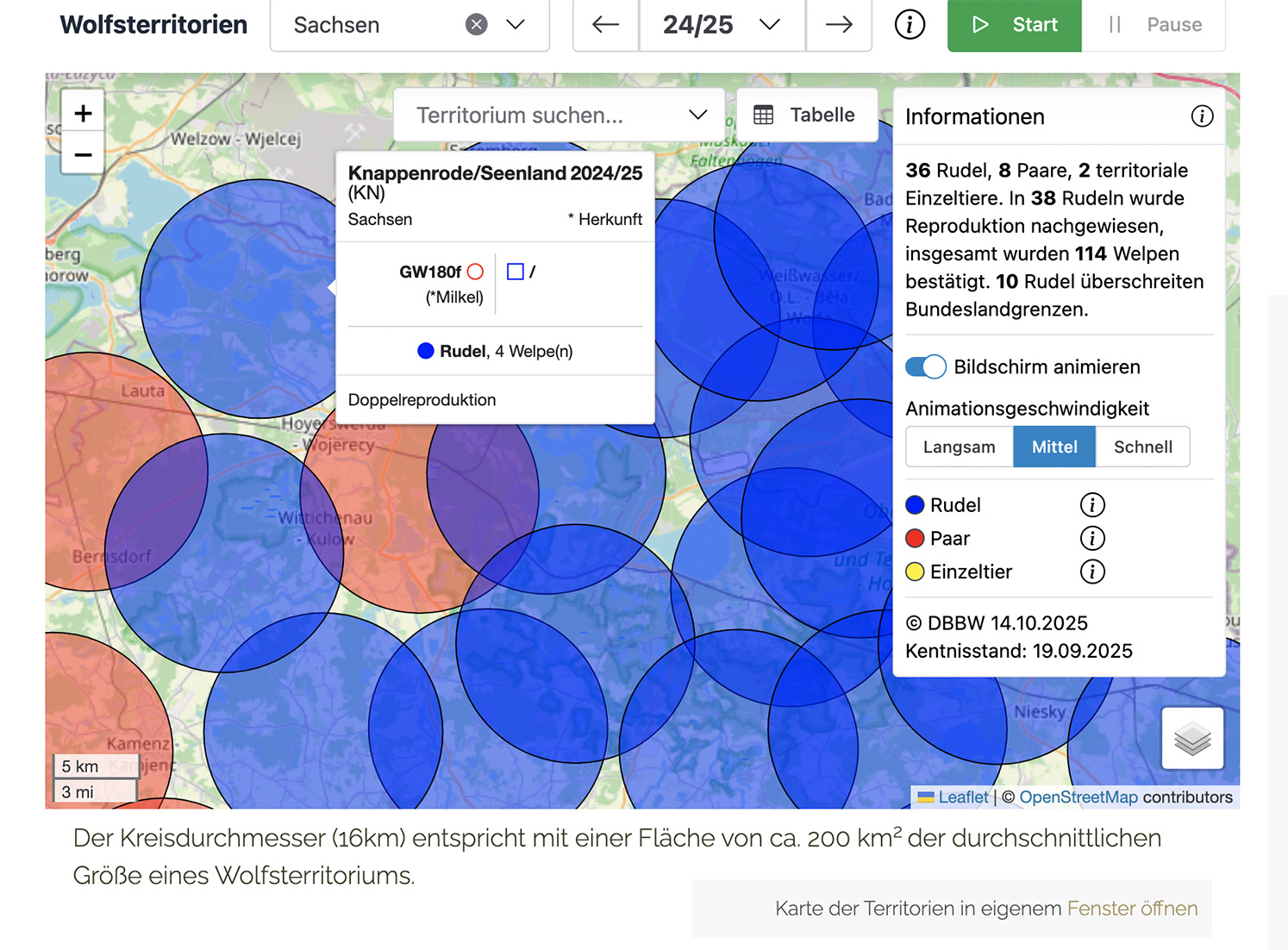1288x950 pixels.
Task: Zoom in on the map
Action: 83,113
